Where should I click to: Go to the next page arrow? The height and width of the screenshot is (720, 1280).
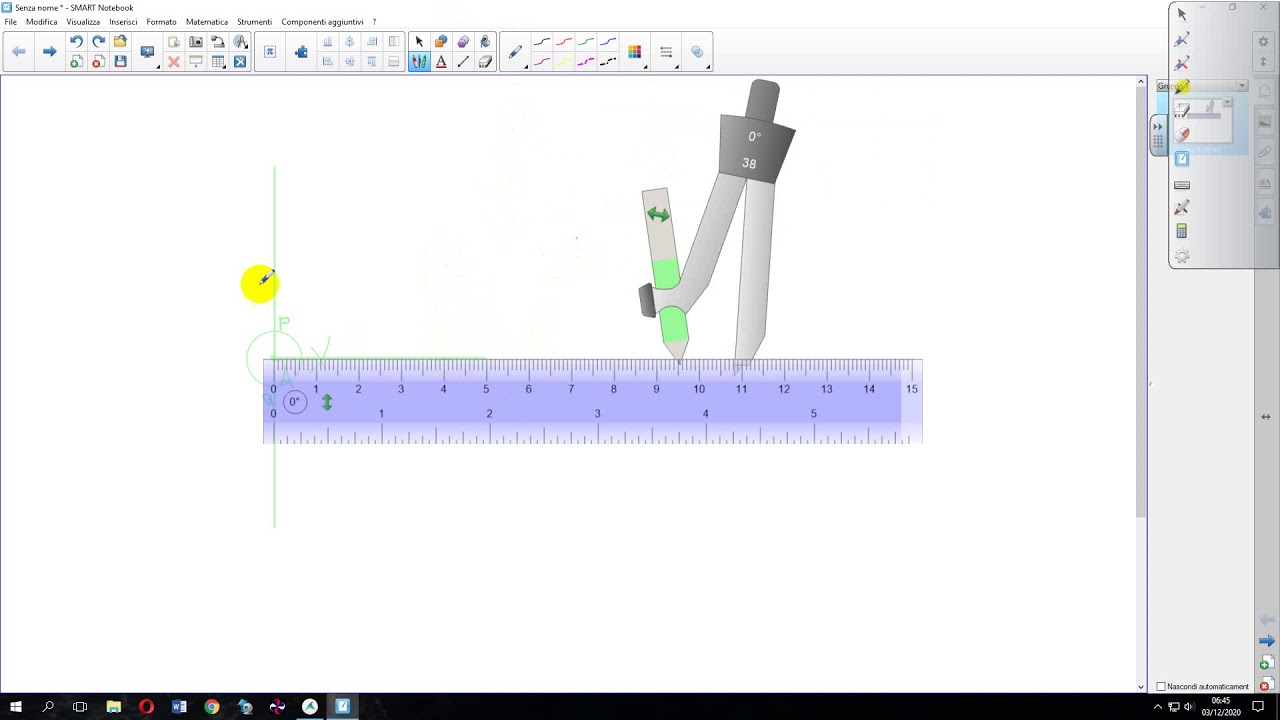coord(49,51)
